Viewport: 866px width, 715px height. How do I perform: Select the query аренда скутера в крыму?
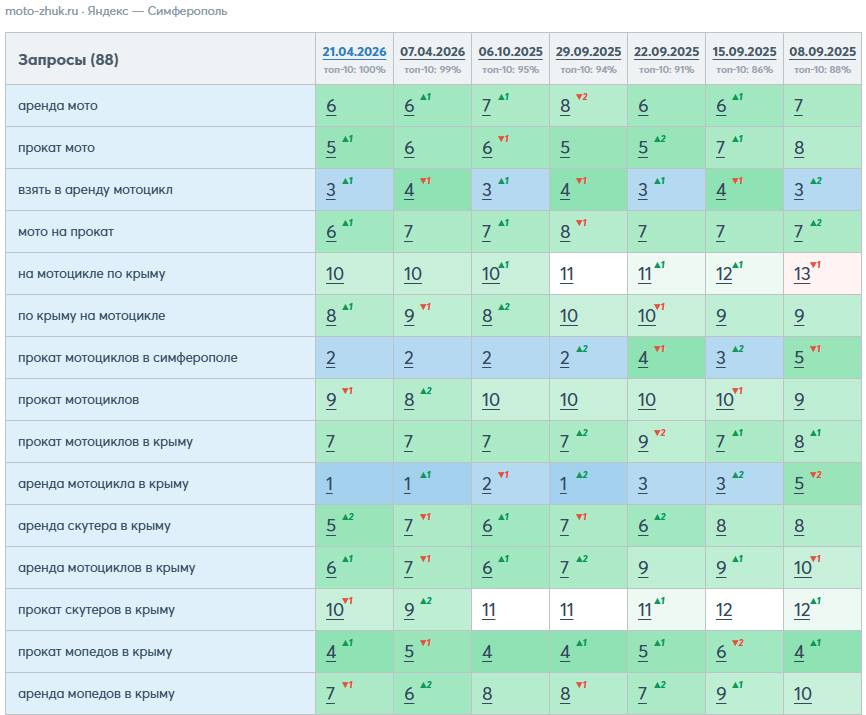coord(94,526)
